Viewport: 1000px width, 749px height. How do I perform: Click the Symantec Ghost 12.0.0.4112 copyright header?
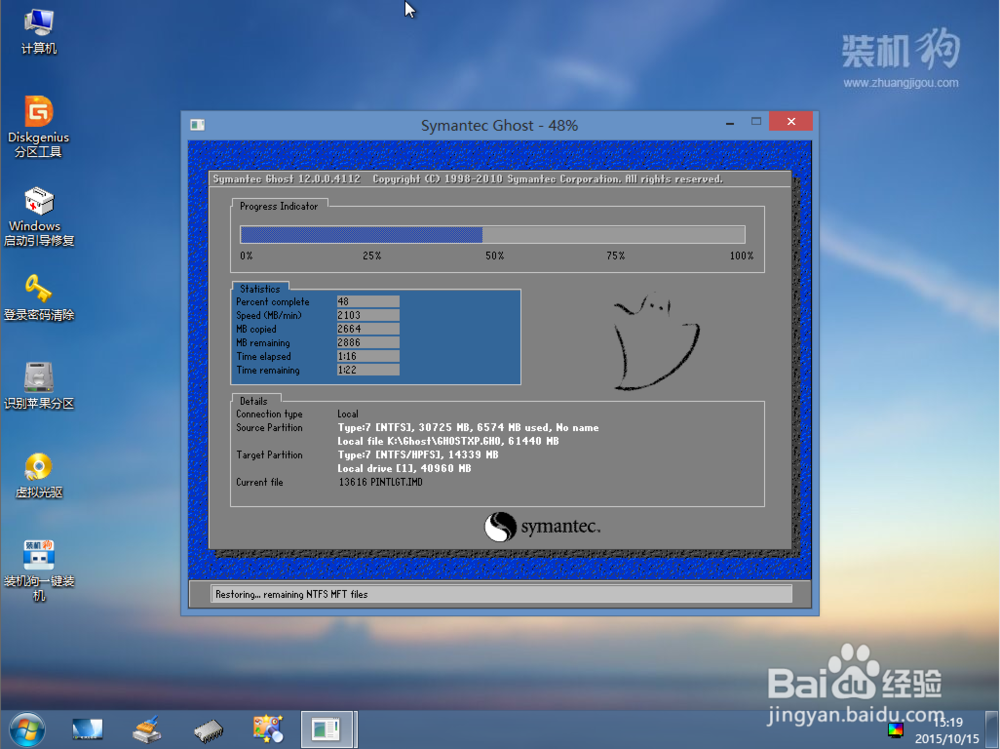tap(467, 179)
